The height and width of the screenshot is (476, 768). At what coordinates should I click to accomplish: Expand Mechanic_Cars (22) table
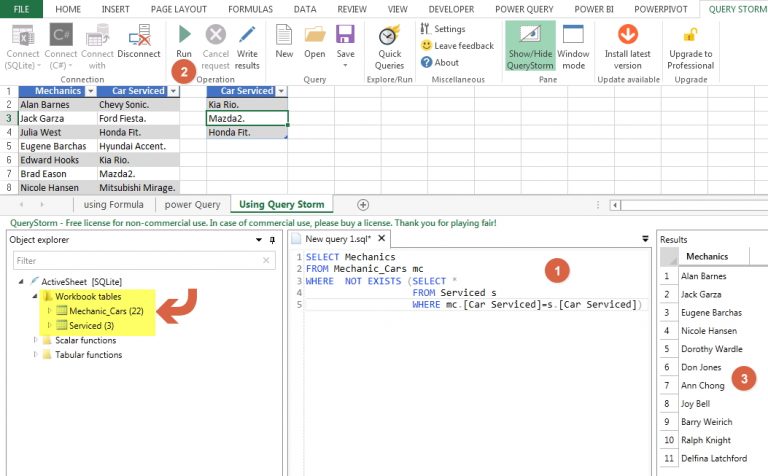[x=49, y=311]
